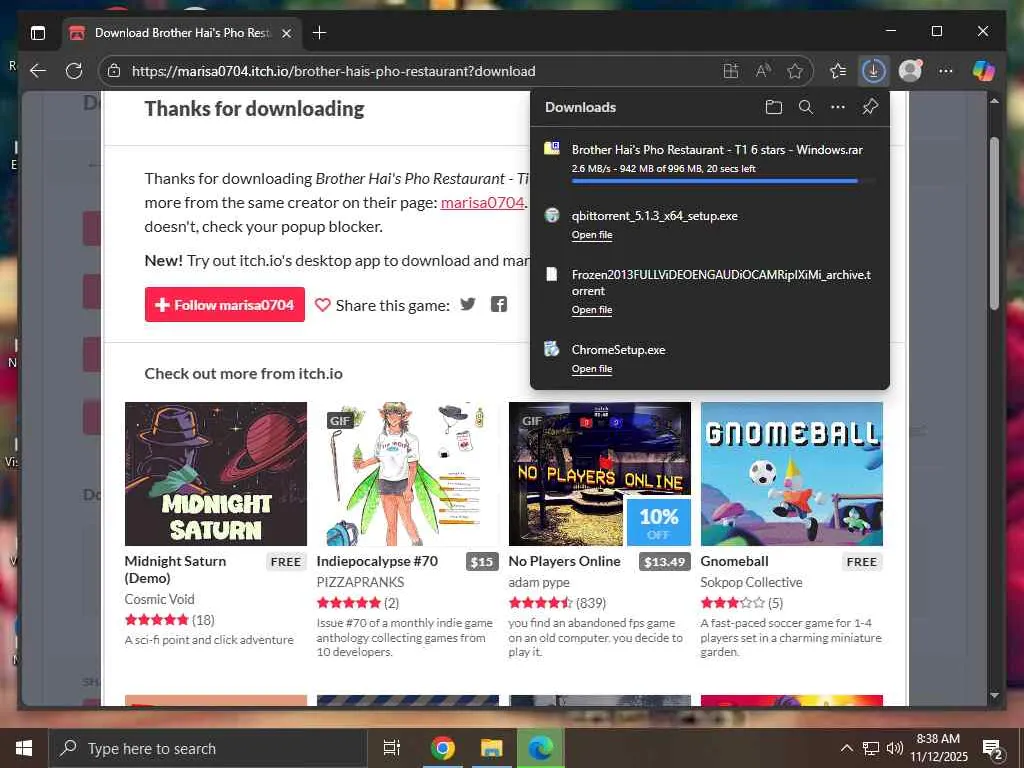
Task: Open Midnight Saturn game thumbnail
Action: [216, 473]
